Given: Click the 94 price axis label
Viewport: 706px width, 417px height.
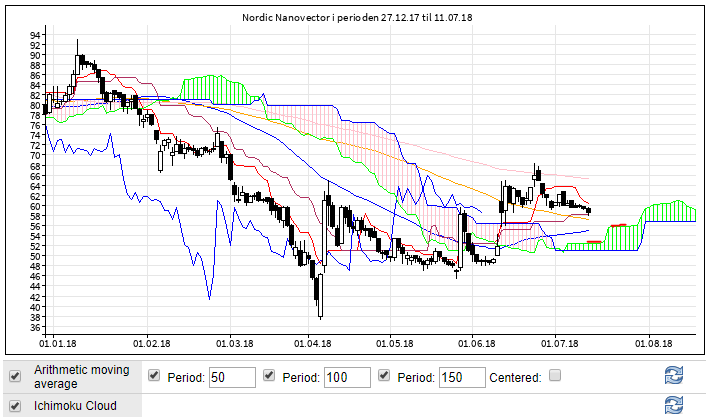Looking at the screenshot, I should tap(36, 35).
